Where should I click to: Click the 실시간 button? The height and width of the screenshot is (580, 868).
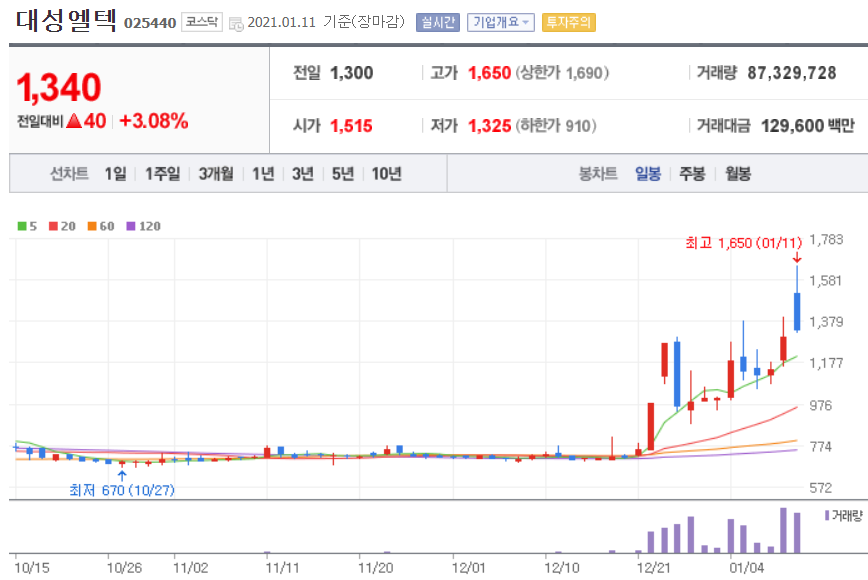click(x=438, y=23)
